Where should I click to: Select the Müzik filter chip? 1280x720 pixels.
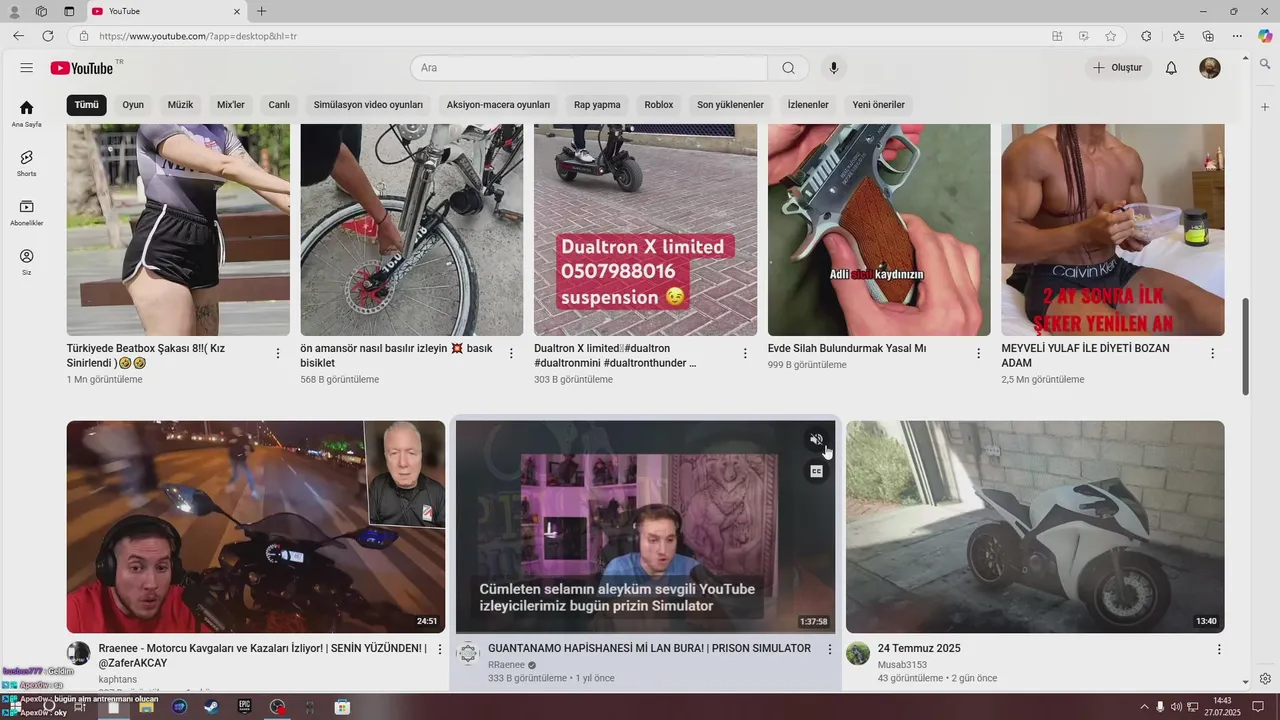click(180, 105)
